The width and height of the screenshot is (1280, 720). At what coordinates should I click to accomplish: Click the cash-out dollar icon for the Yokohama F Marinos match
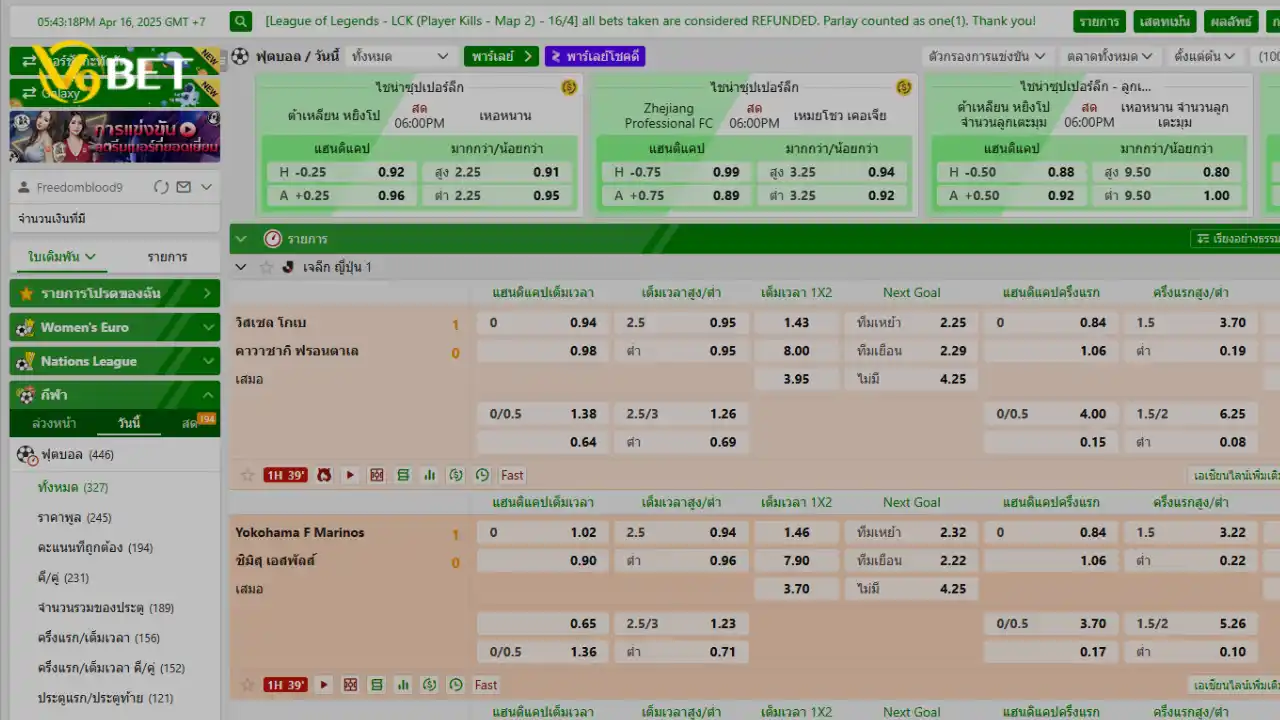(430, 685)
